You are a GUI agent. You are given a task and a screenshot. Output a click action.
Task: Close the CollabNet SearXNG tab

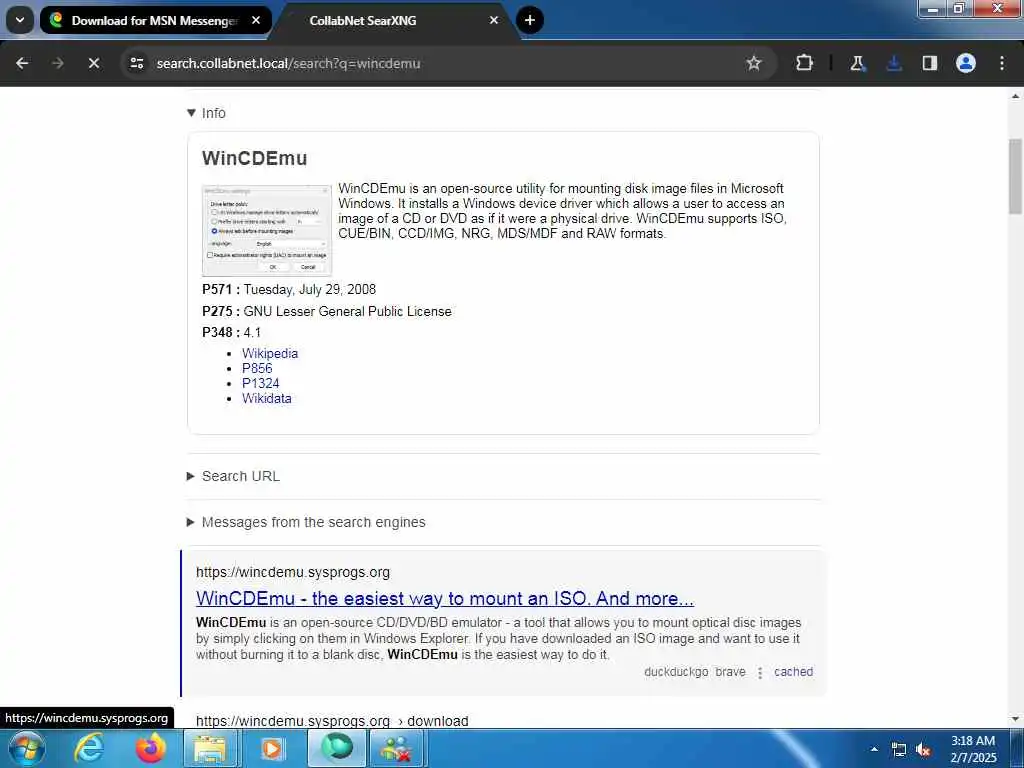[x=494, y=20]
